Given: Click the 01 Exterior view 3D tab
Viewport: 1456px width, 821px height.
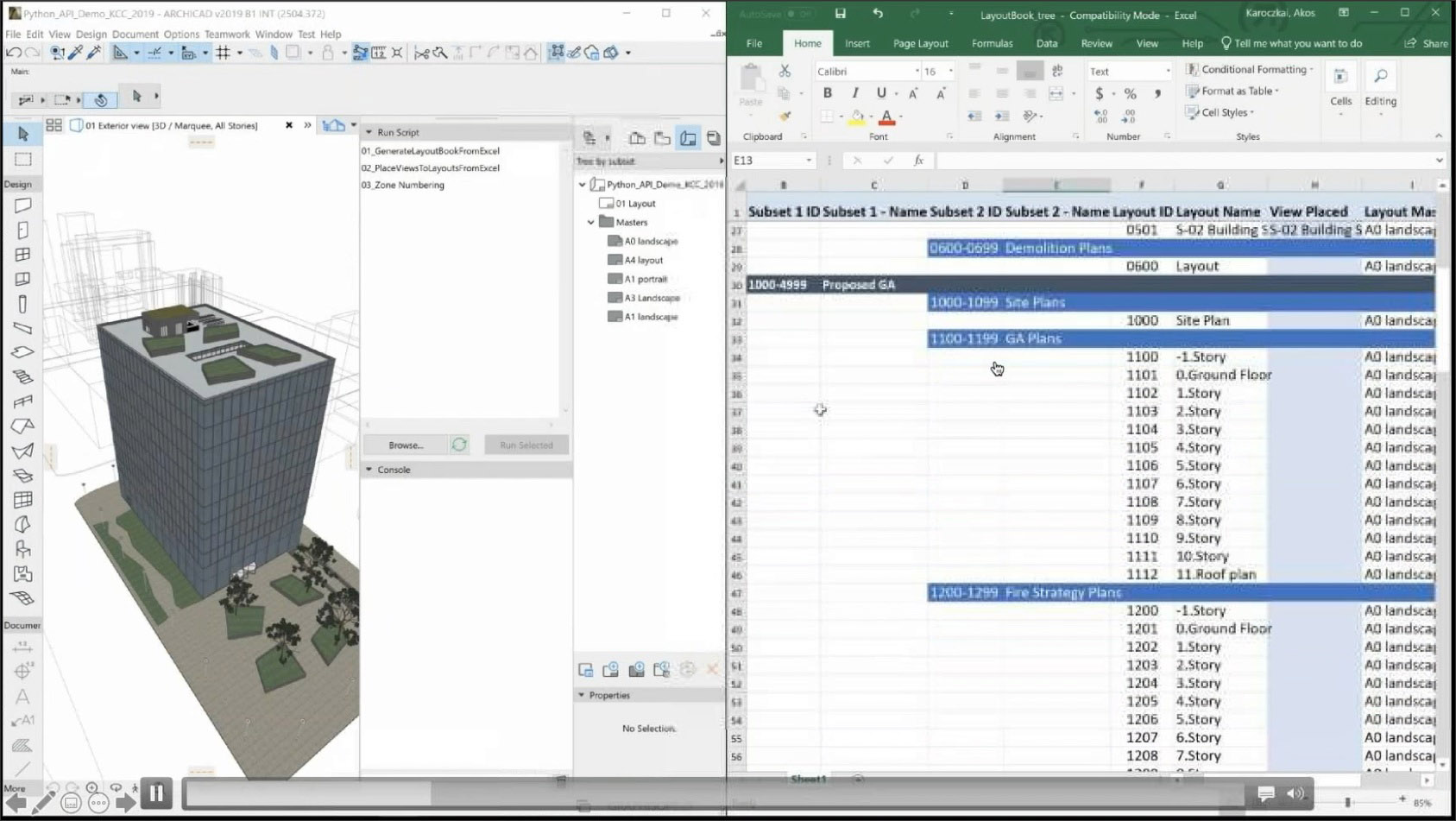Looking at the screenshot, I should [x=171, y=126].
